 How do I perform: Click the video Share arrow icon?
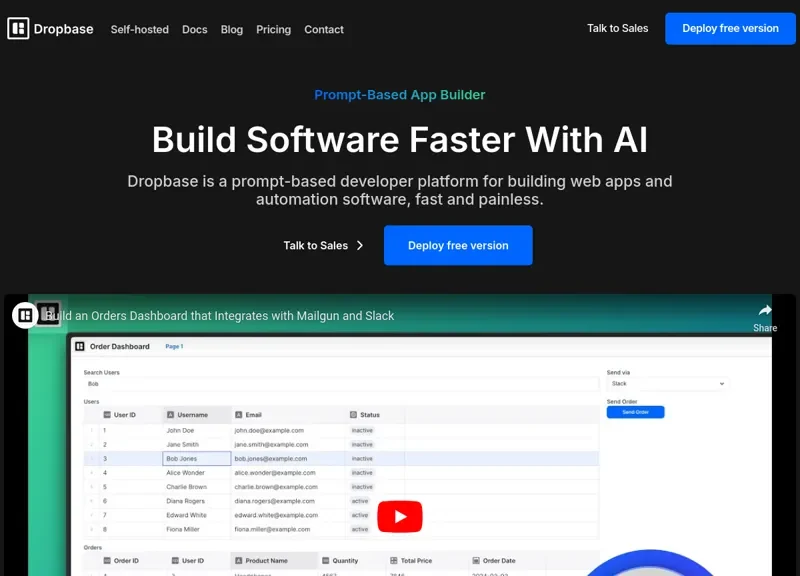coord(765,310)
